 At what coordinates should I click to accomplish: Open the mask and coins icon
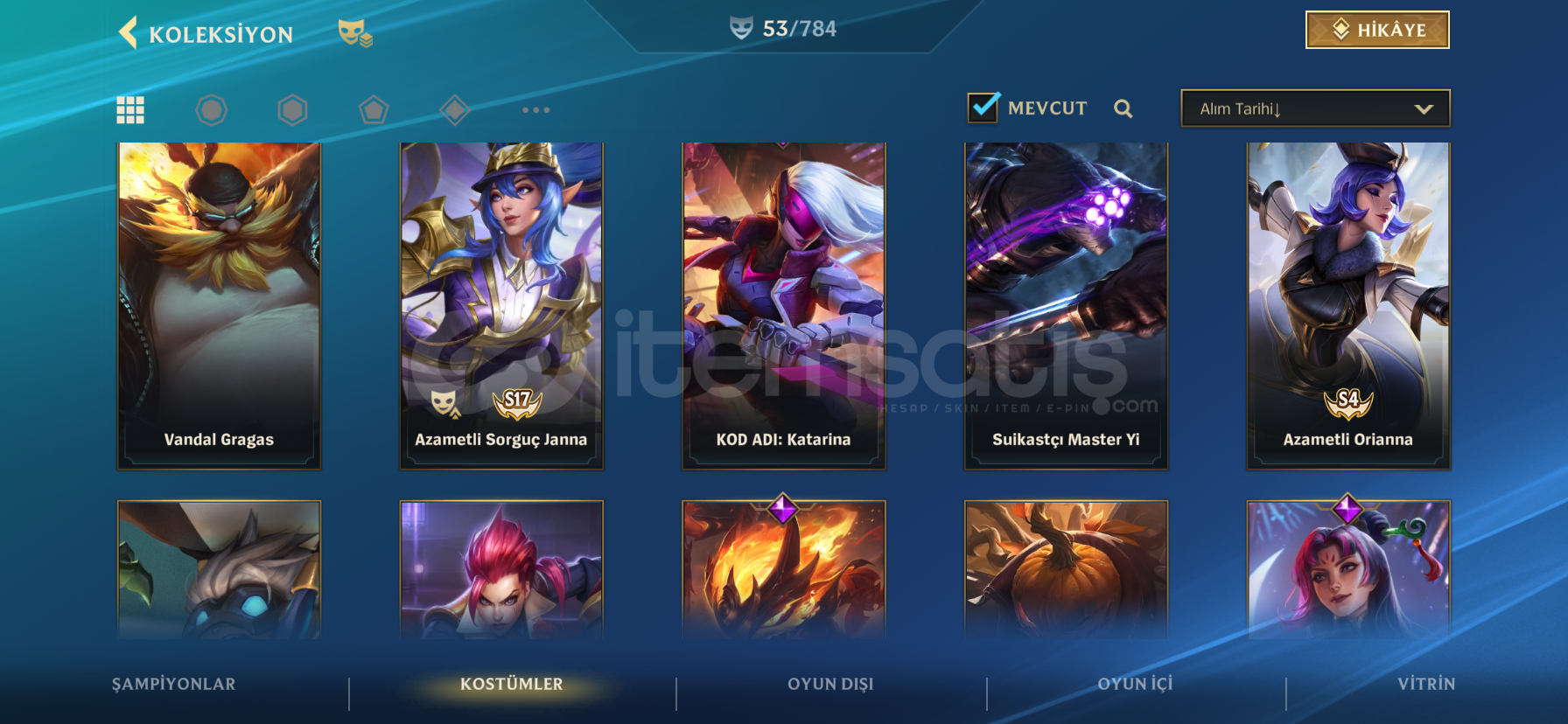[355, 33]
